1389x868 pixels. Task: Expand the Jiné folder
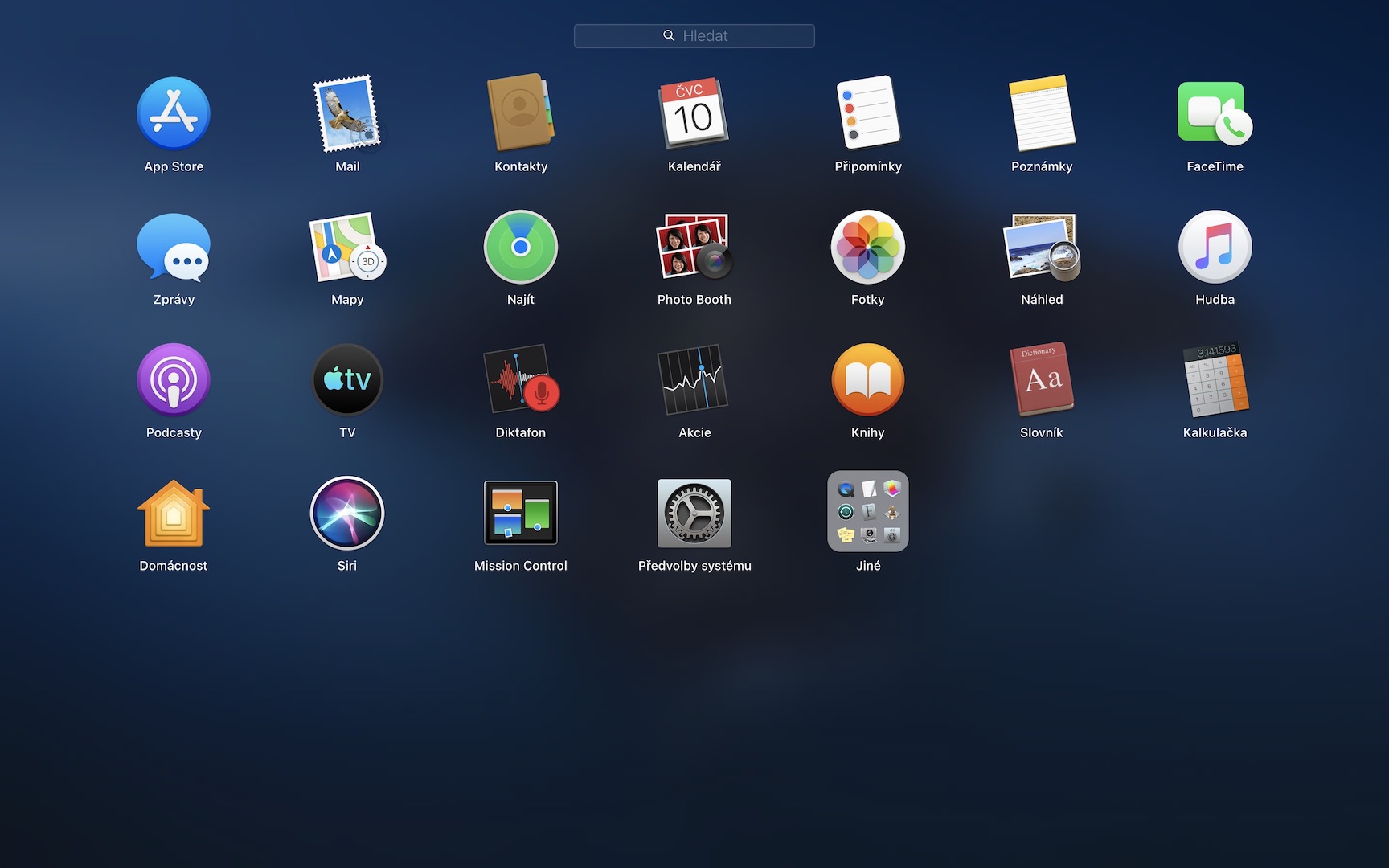coord(868,511)
